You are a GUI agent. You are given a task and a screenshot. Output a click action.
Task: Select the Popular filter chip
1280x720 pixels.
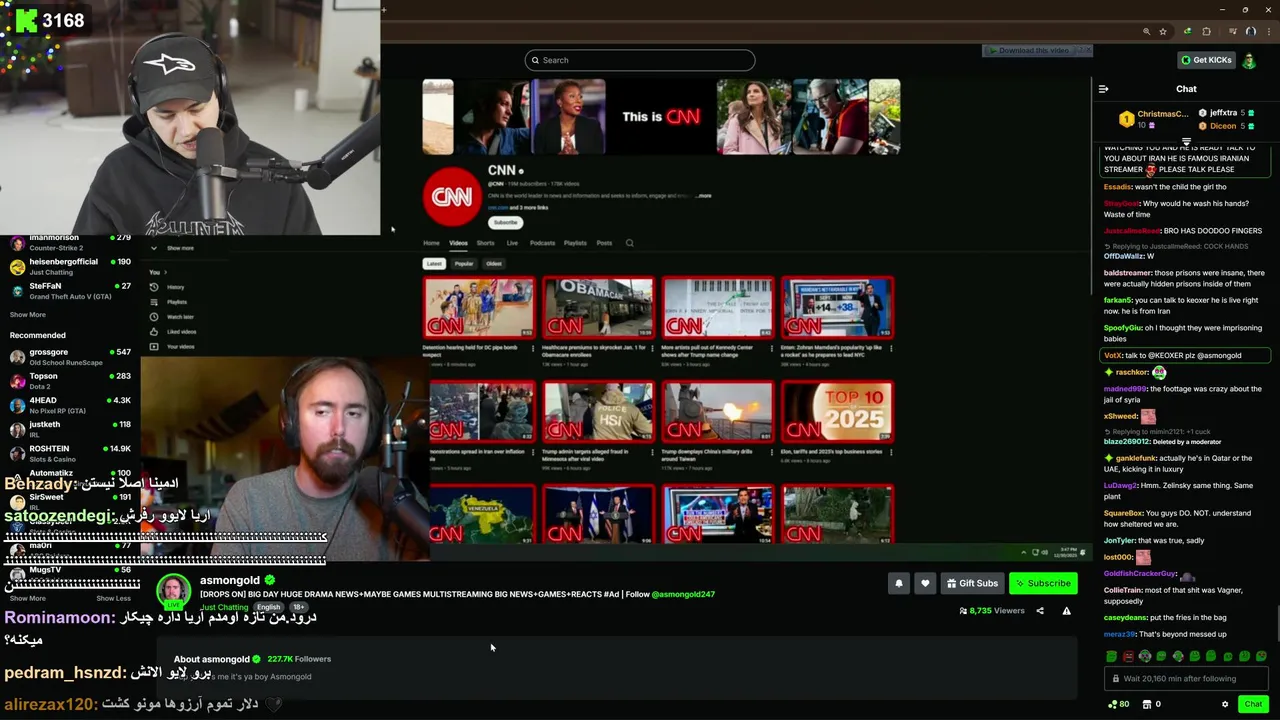pos(464,264)
